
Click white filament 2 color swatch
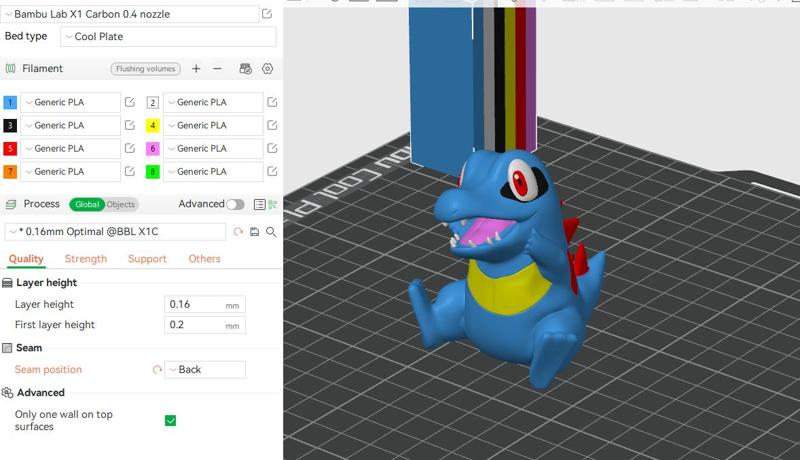pyautogui.click(x=153, y=103)
